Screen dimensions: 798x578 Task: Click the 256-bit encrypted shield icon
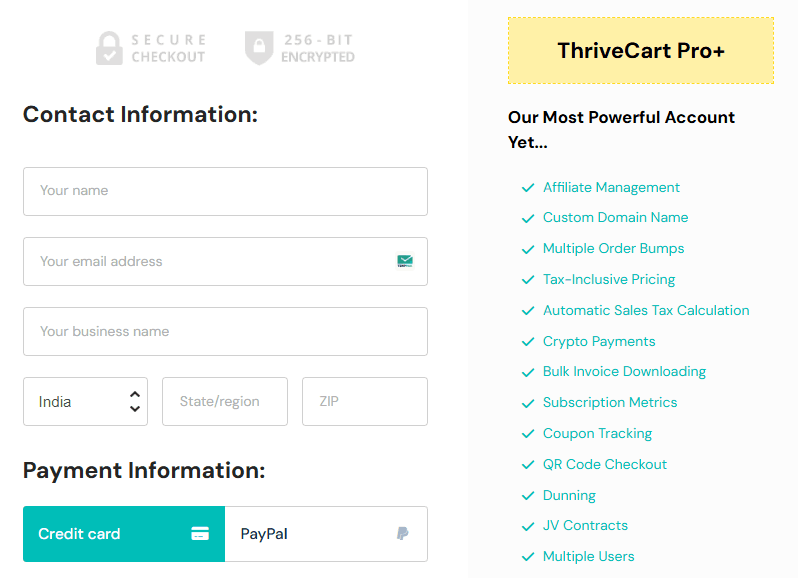[x=259, y=48]
